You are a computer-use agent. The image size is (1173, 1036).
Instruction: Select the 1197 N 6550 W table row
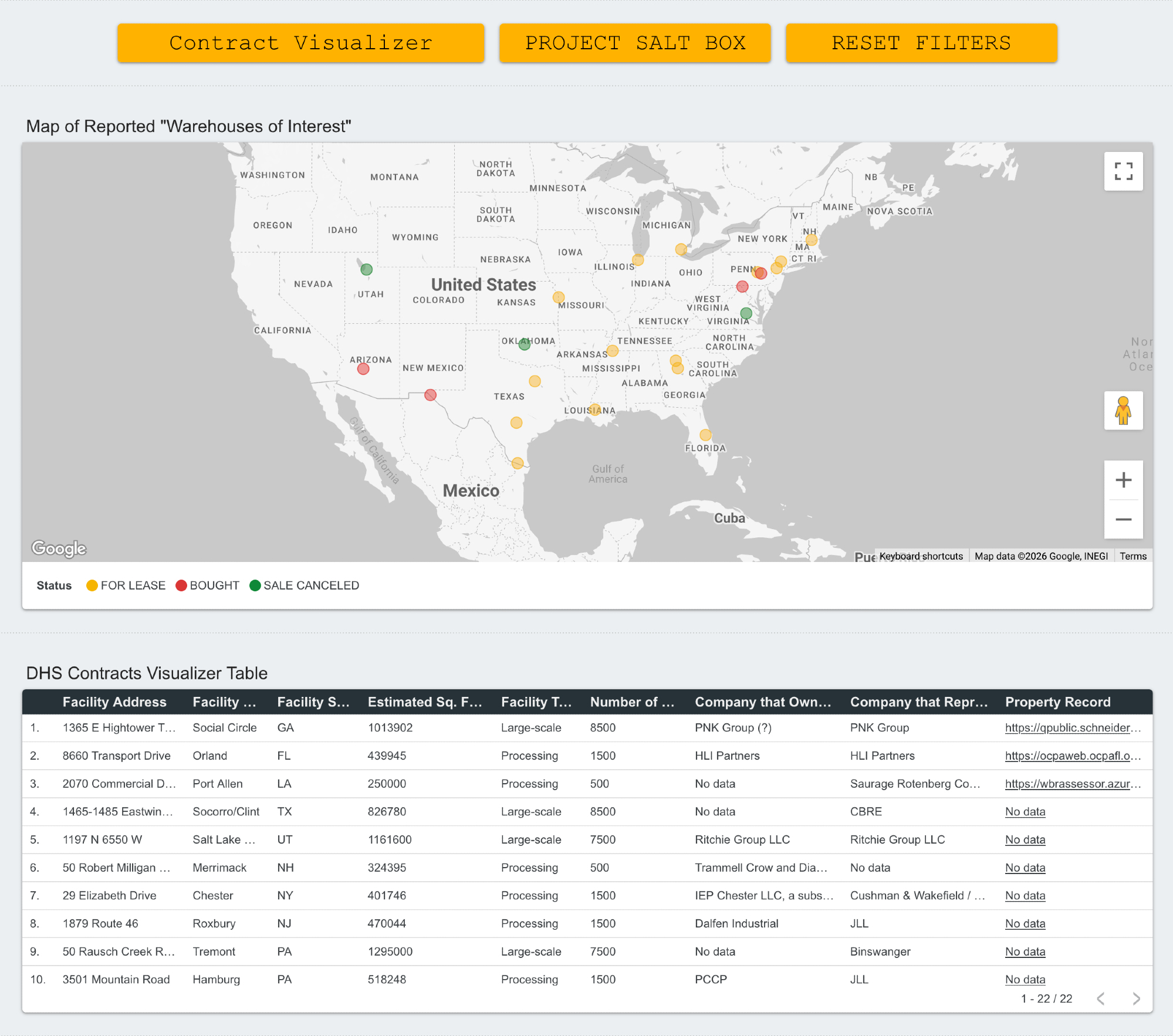(102, 839)
